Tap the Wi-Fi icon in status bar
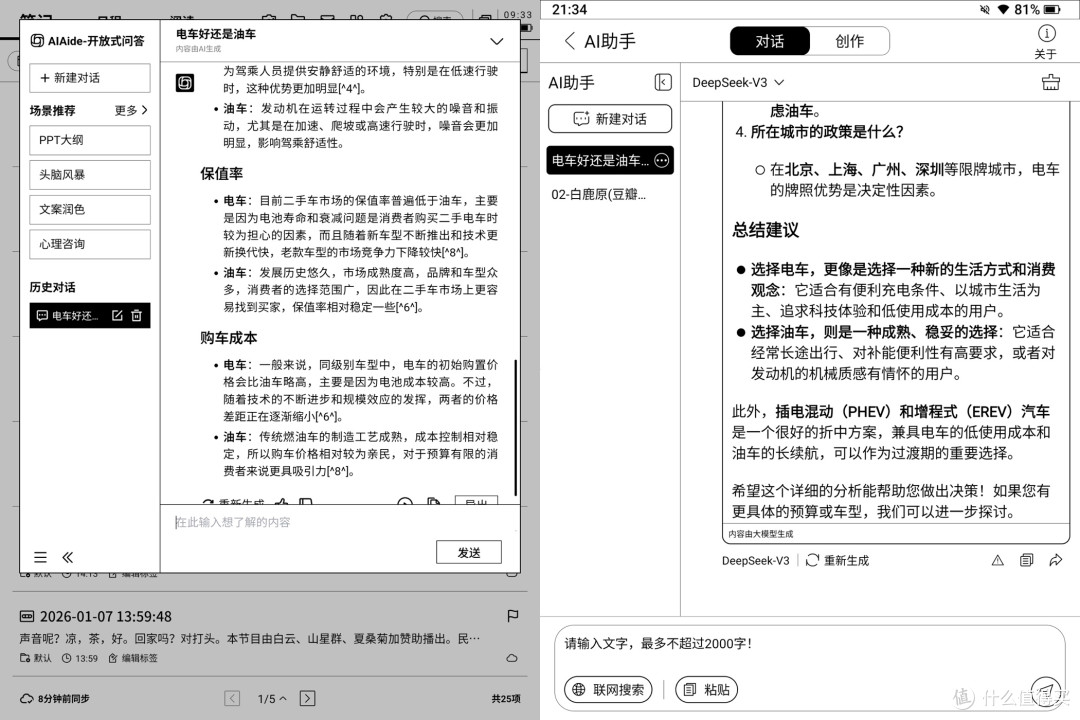 [x=1003, y=10]
